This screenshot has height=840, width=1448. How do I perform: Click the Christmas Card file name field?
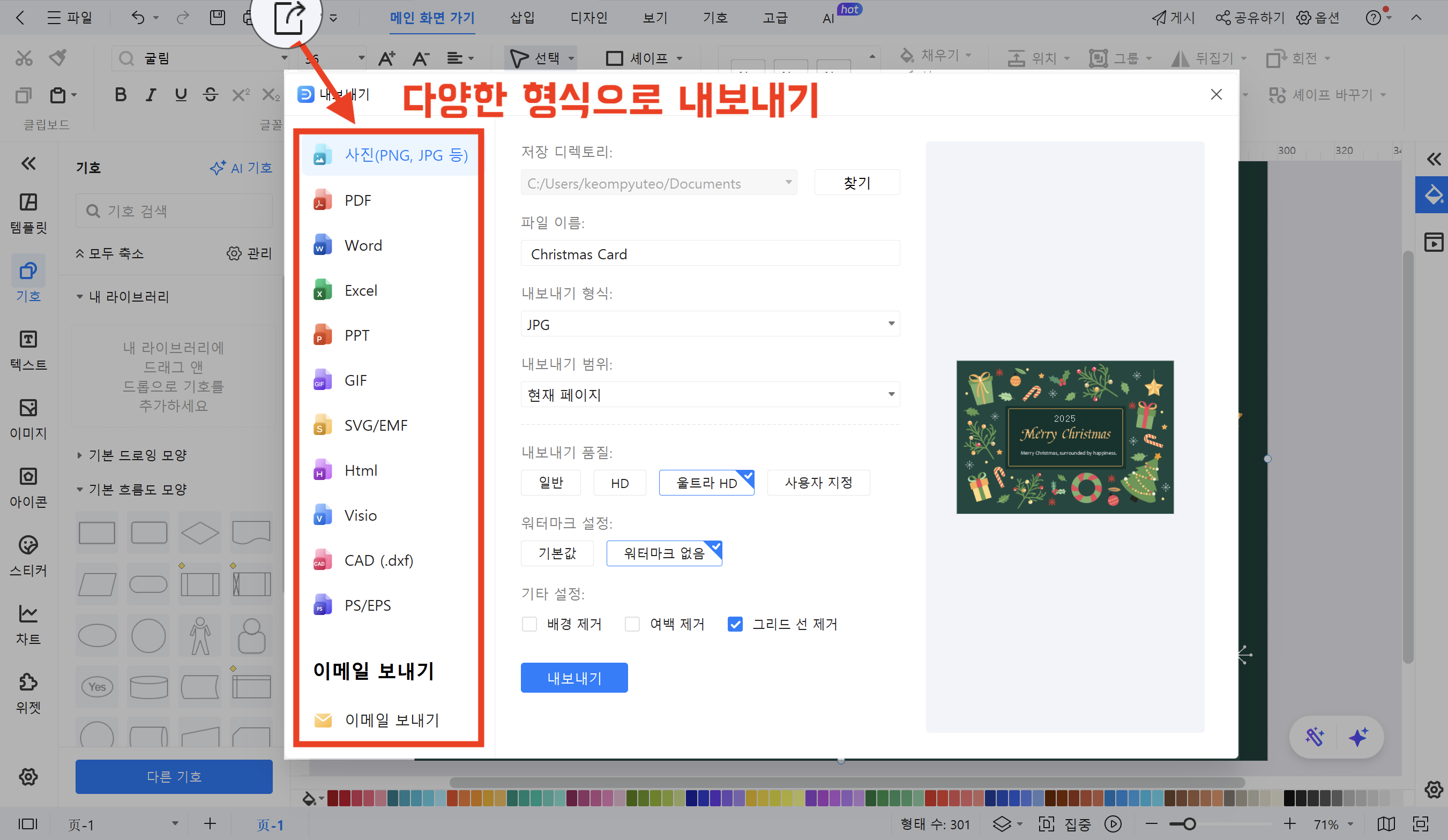point(710,254)
